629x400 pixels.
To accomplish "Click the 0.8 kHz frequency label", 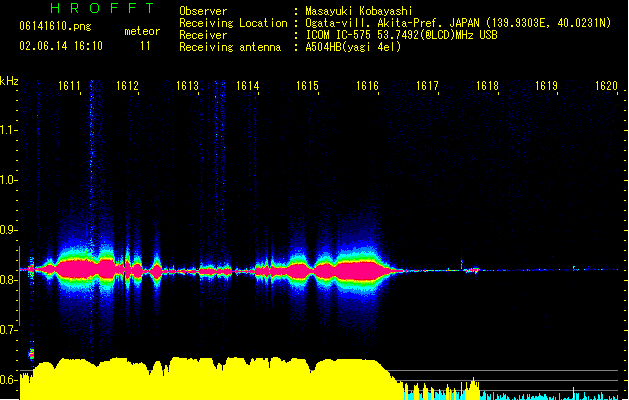I will click(x=8, y=280).
